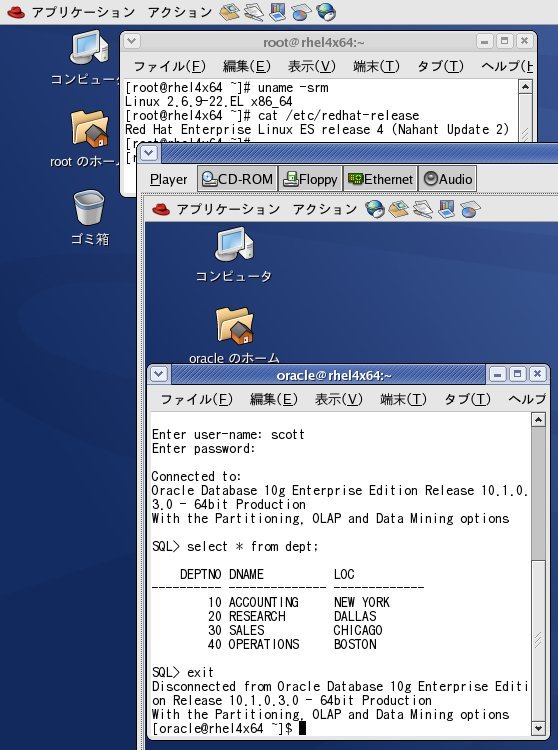Click the oracle shell prompt cursor line
This screenshot has width=558, height=750.
coord(229,728)
